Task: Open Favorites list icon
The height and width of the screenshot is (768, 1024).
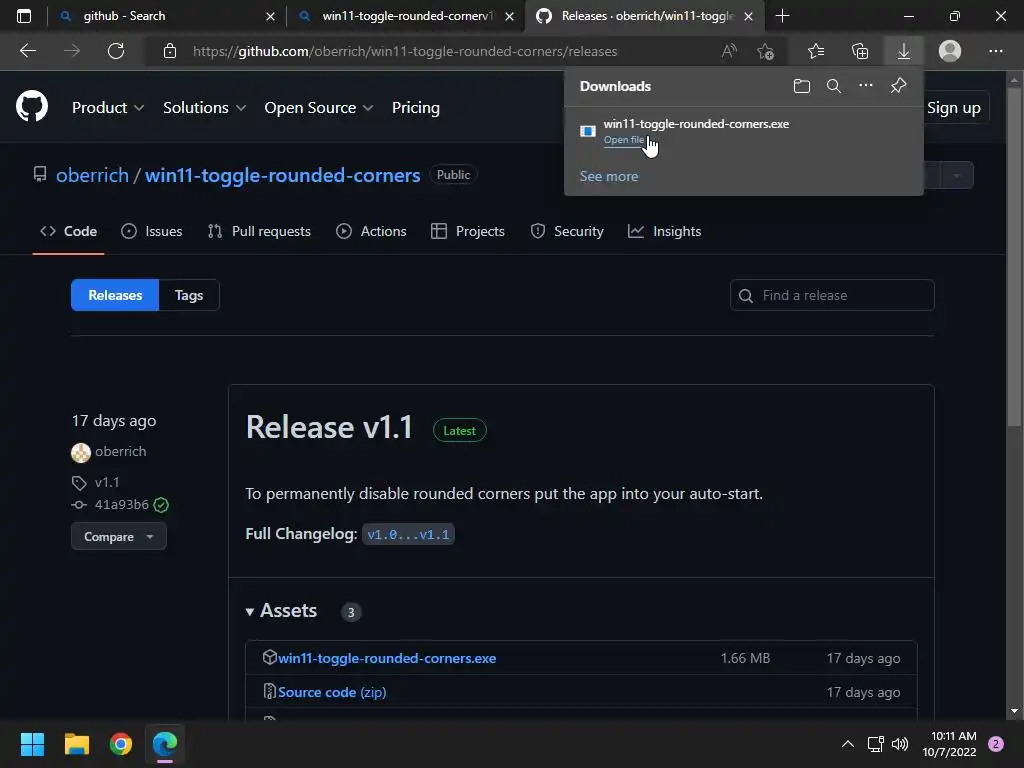Action: click(816, 51)
